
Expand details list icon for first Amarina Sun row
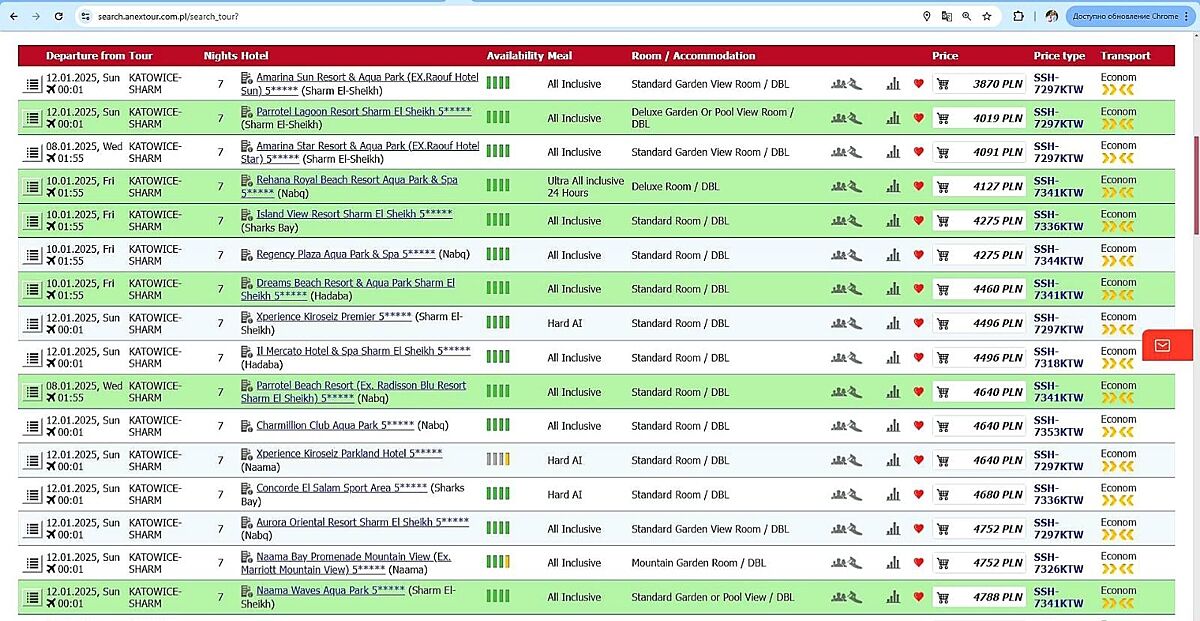point(32,85)
